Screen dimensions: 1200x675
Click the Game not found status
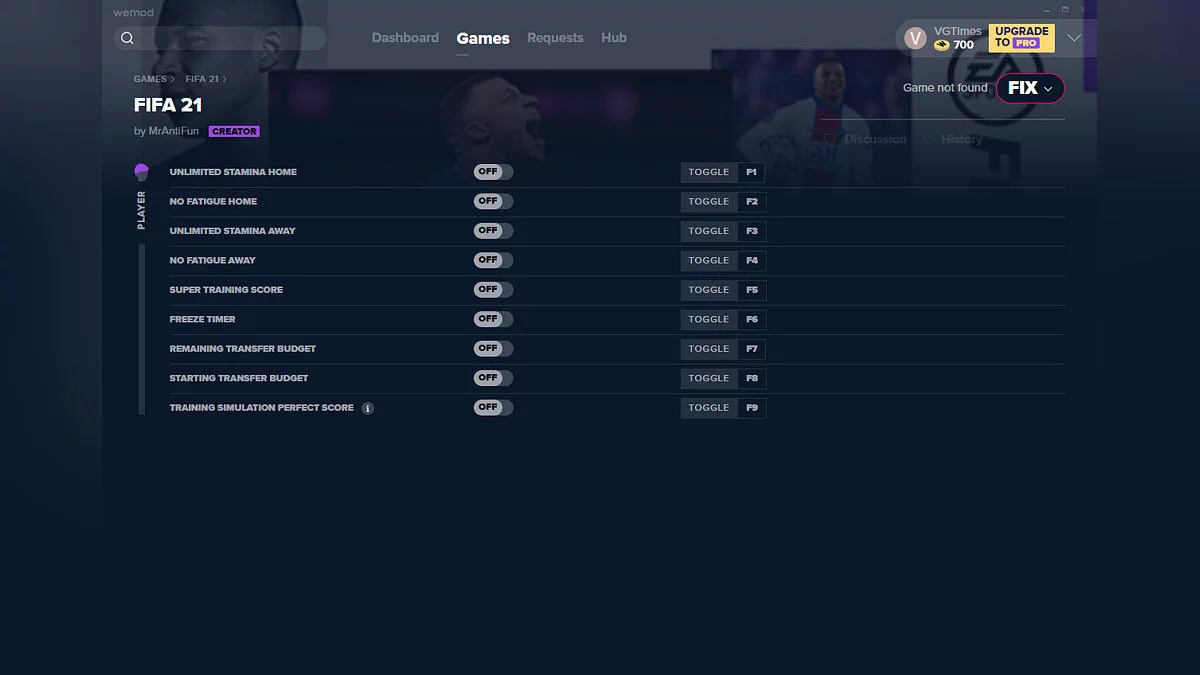click(x=945, y=88)
